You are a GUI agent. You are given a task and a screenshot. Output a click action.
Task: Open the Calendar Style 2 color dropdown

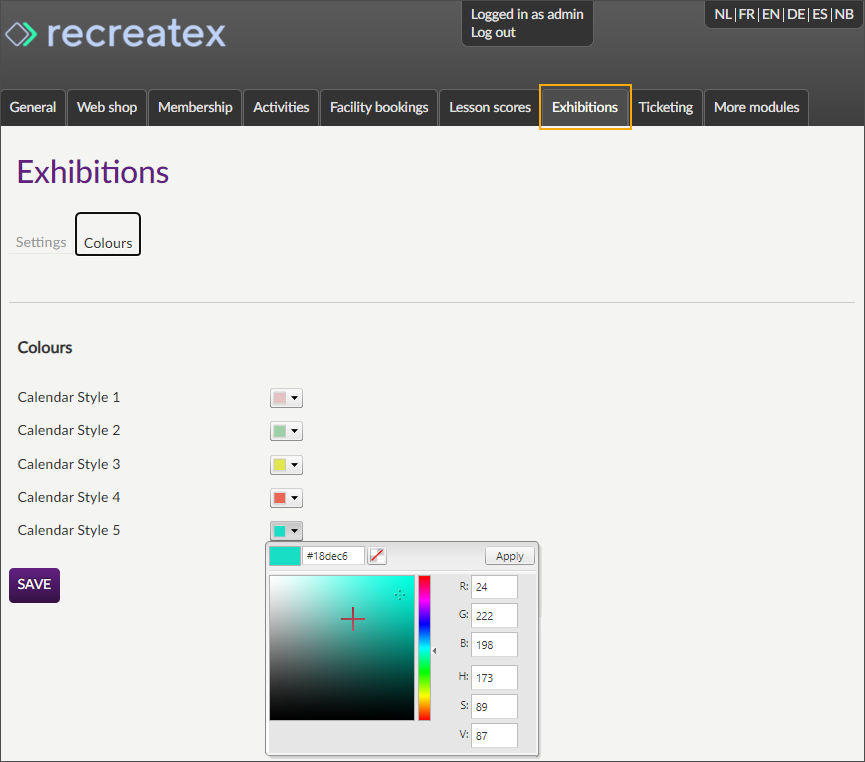(294, 431)
